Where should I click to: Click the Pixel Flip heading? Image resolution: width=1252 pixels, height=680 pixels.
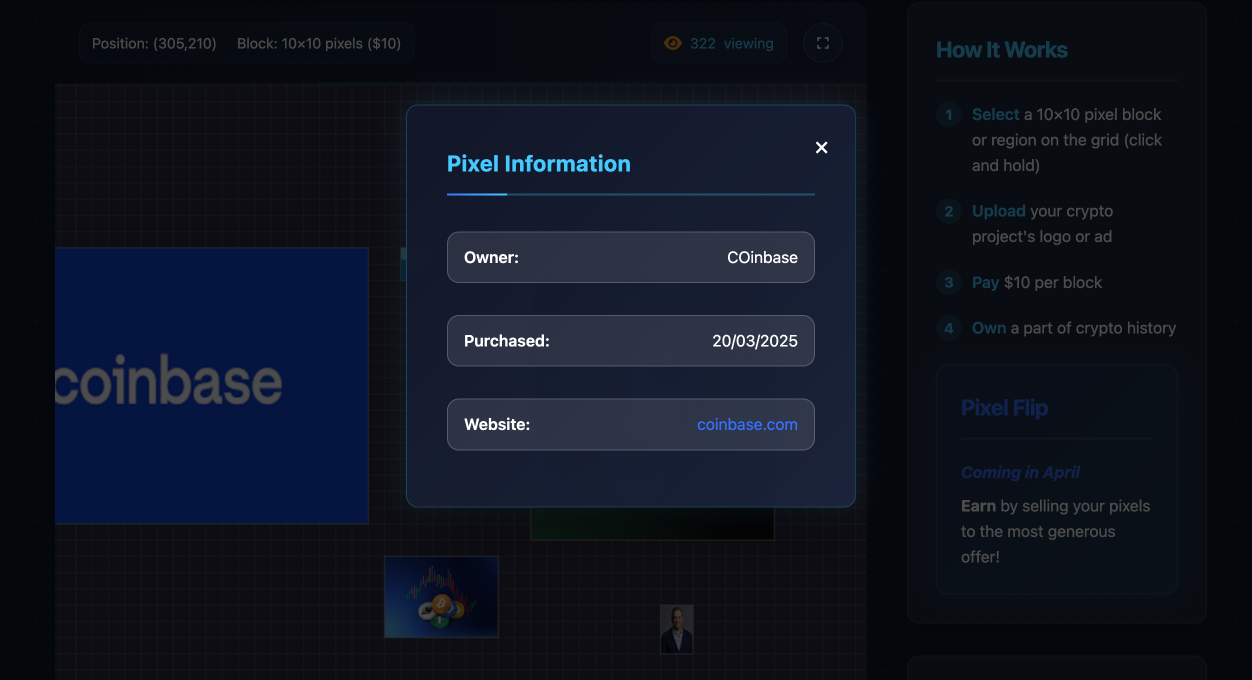pyautogui.click(x=1004, y=408)
